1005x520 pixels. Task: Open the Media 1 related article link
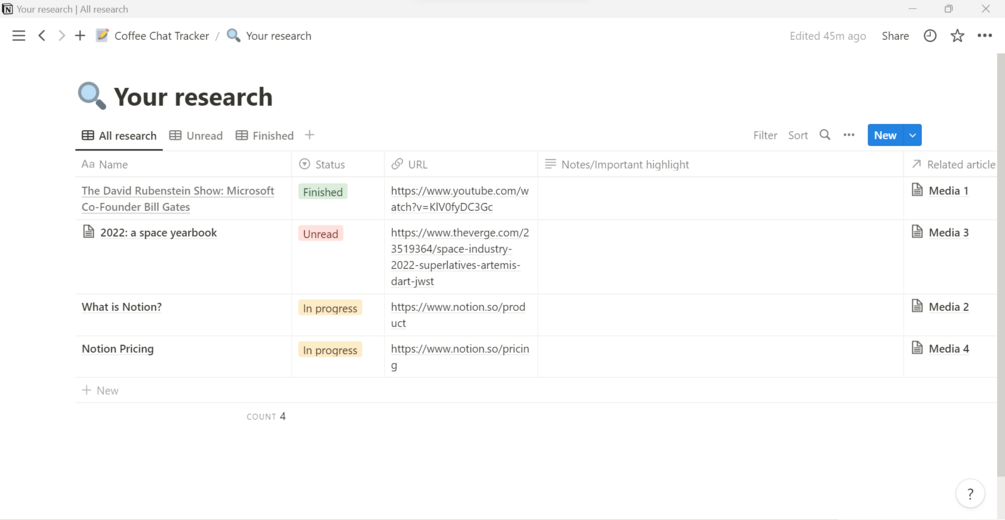pos(948,191)
